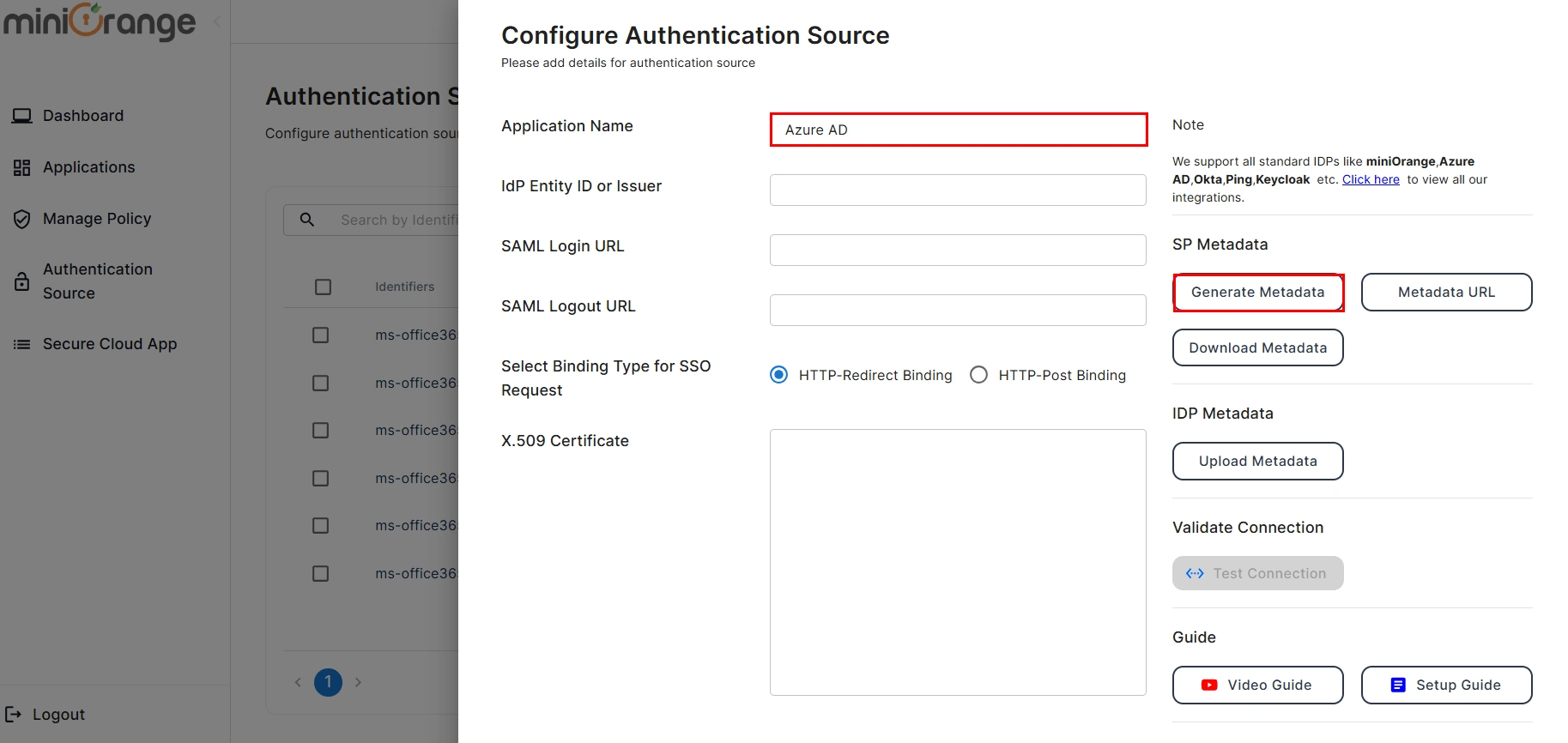Check the sixth ms-office365 row checkbox

[x=321, y=573]
